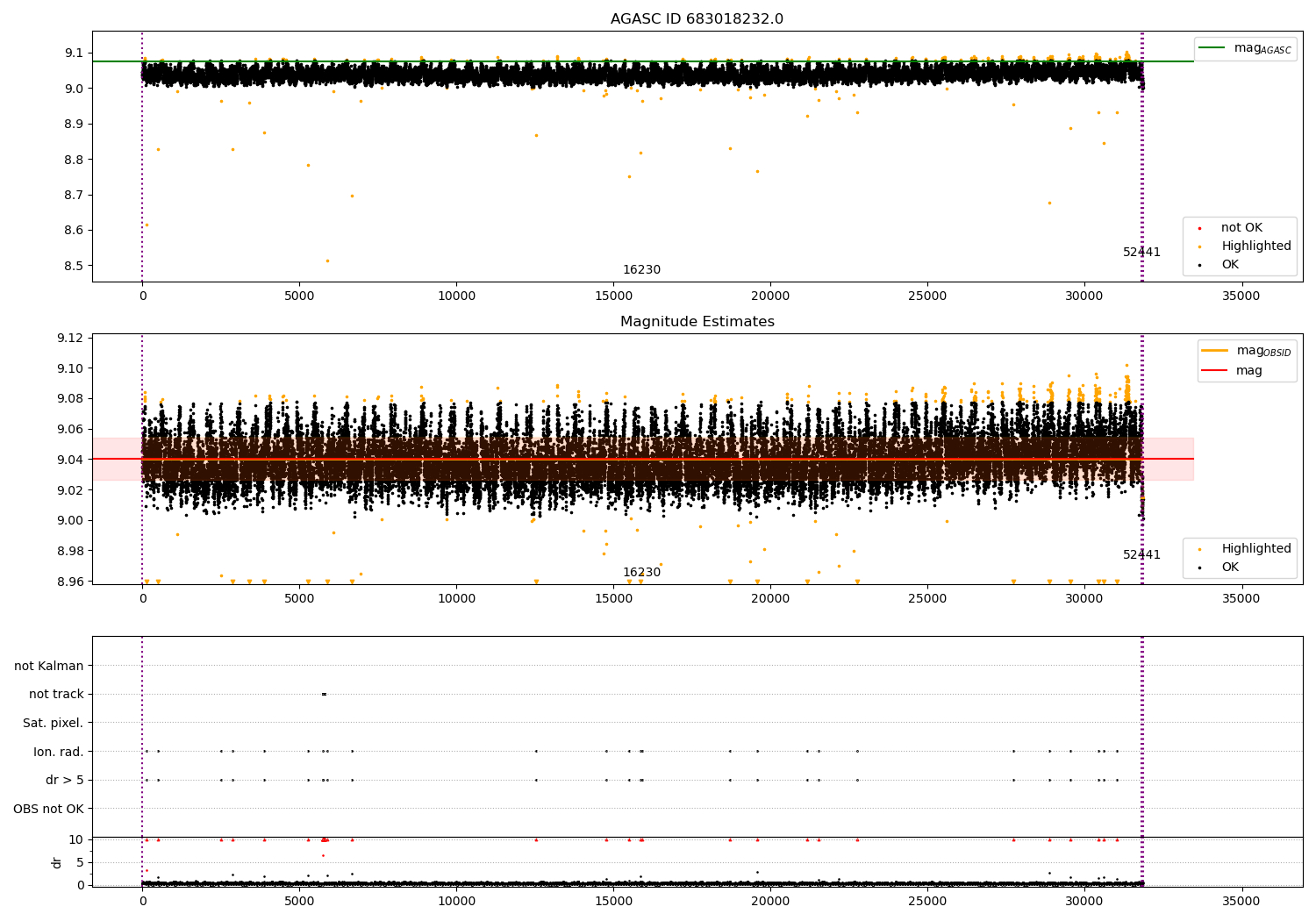Click y-axis tick 9.04 in middle plot

(70, 460)
